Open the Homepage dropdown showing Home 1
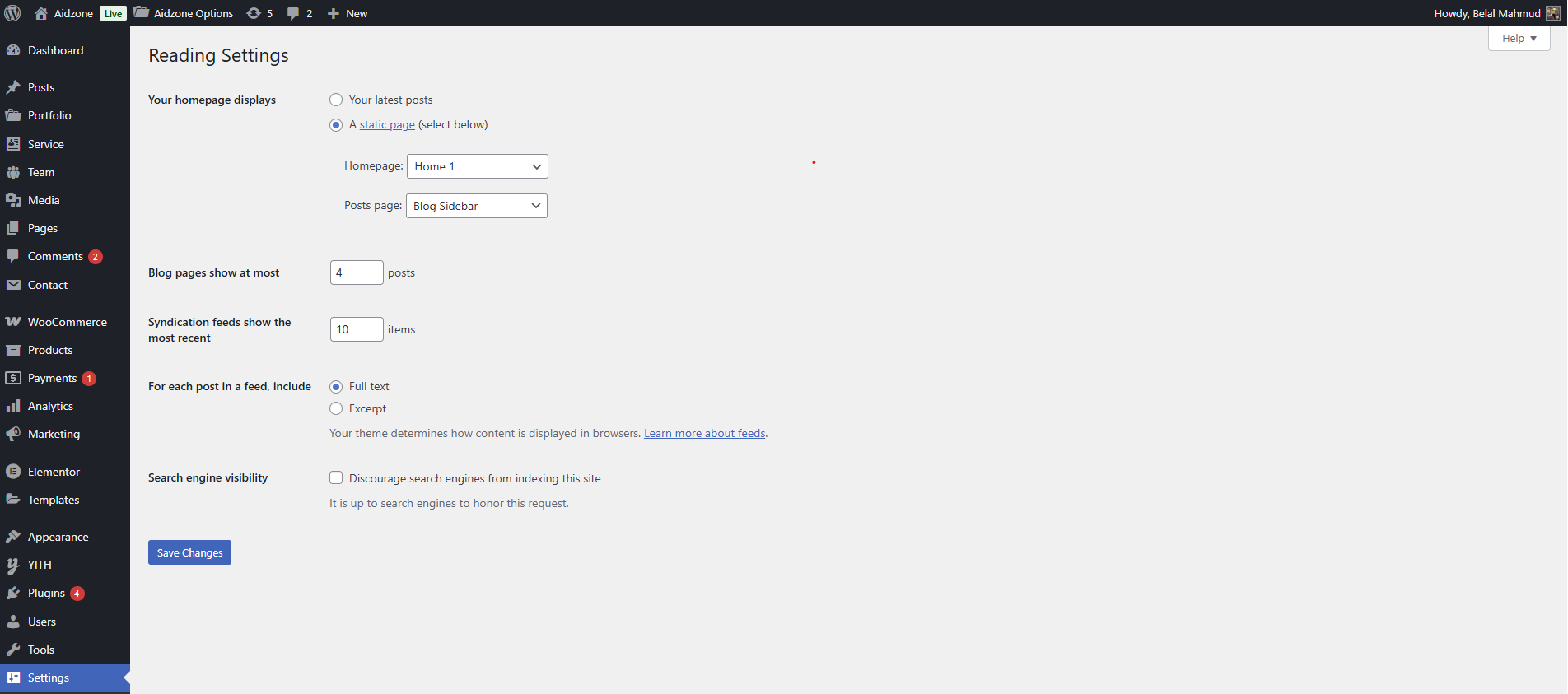Image resolution: width=1568 pixels, height=694 pixels. (477, 166)
